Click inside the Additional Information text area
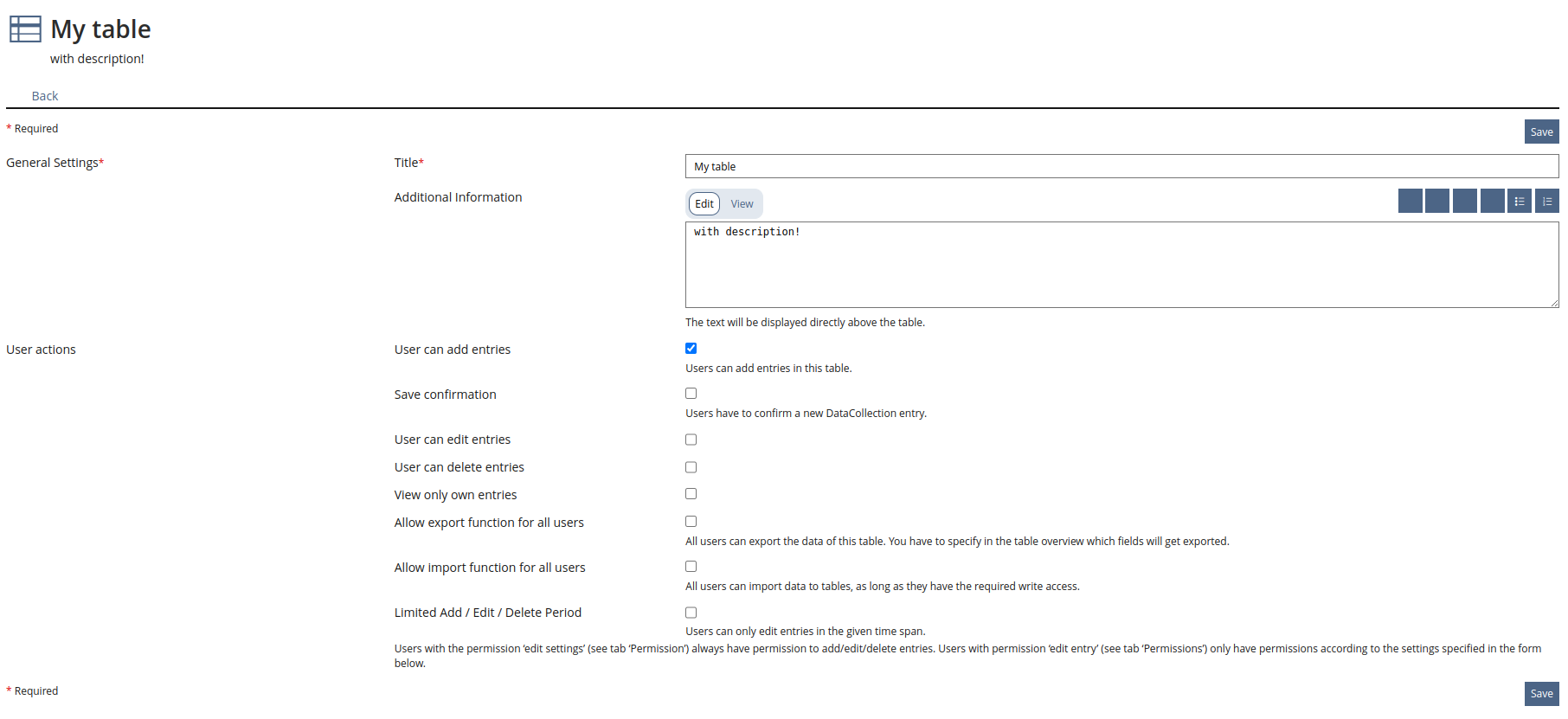 click(1121, 265)
